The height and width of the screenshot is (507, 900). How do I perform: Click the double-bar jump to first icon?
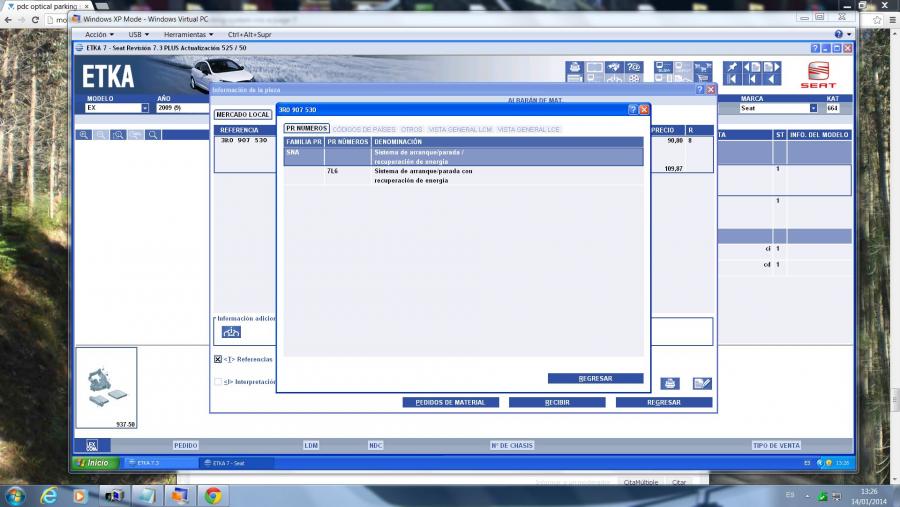tap(732, 79)
